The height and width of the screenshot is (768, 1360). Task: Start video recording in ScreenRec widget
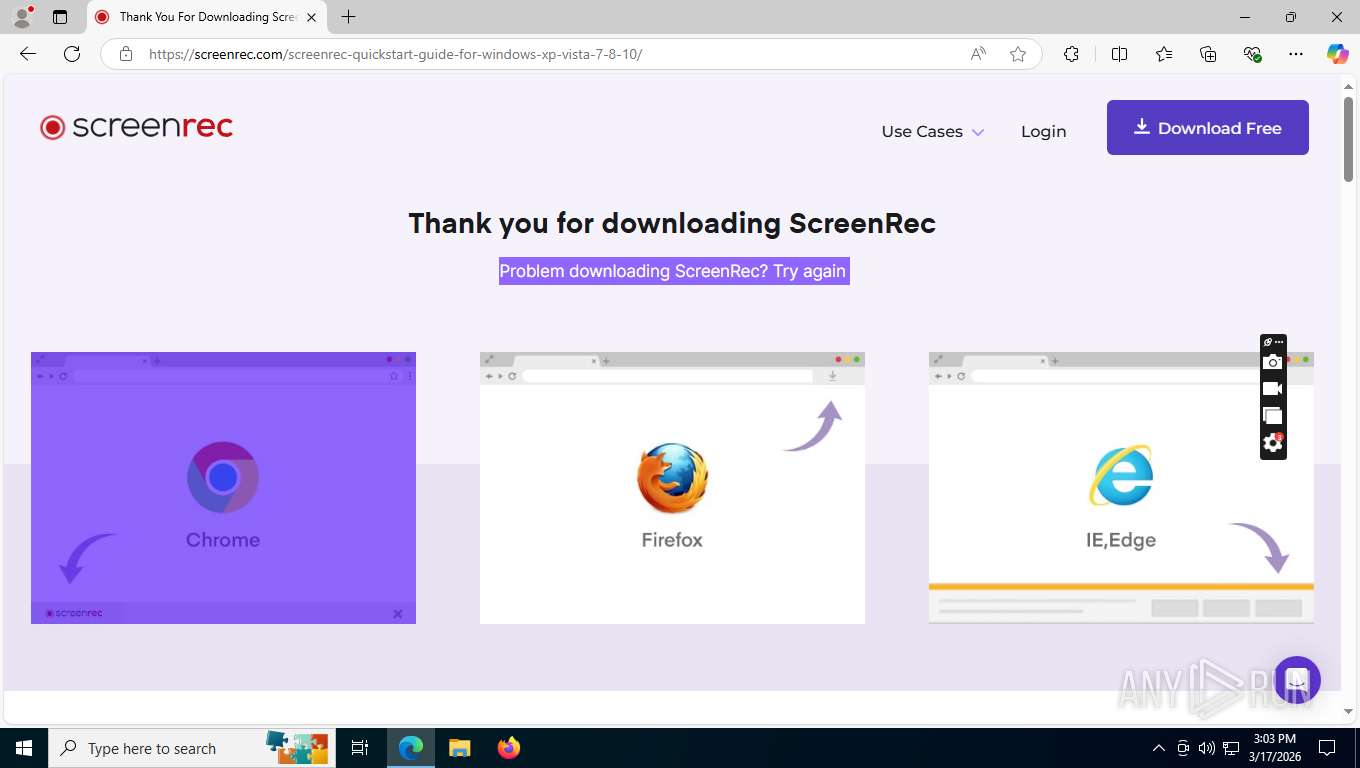1272,389
